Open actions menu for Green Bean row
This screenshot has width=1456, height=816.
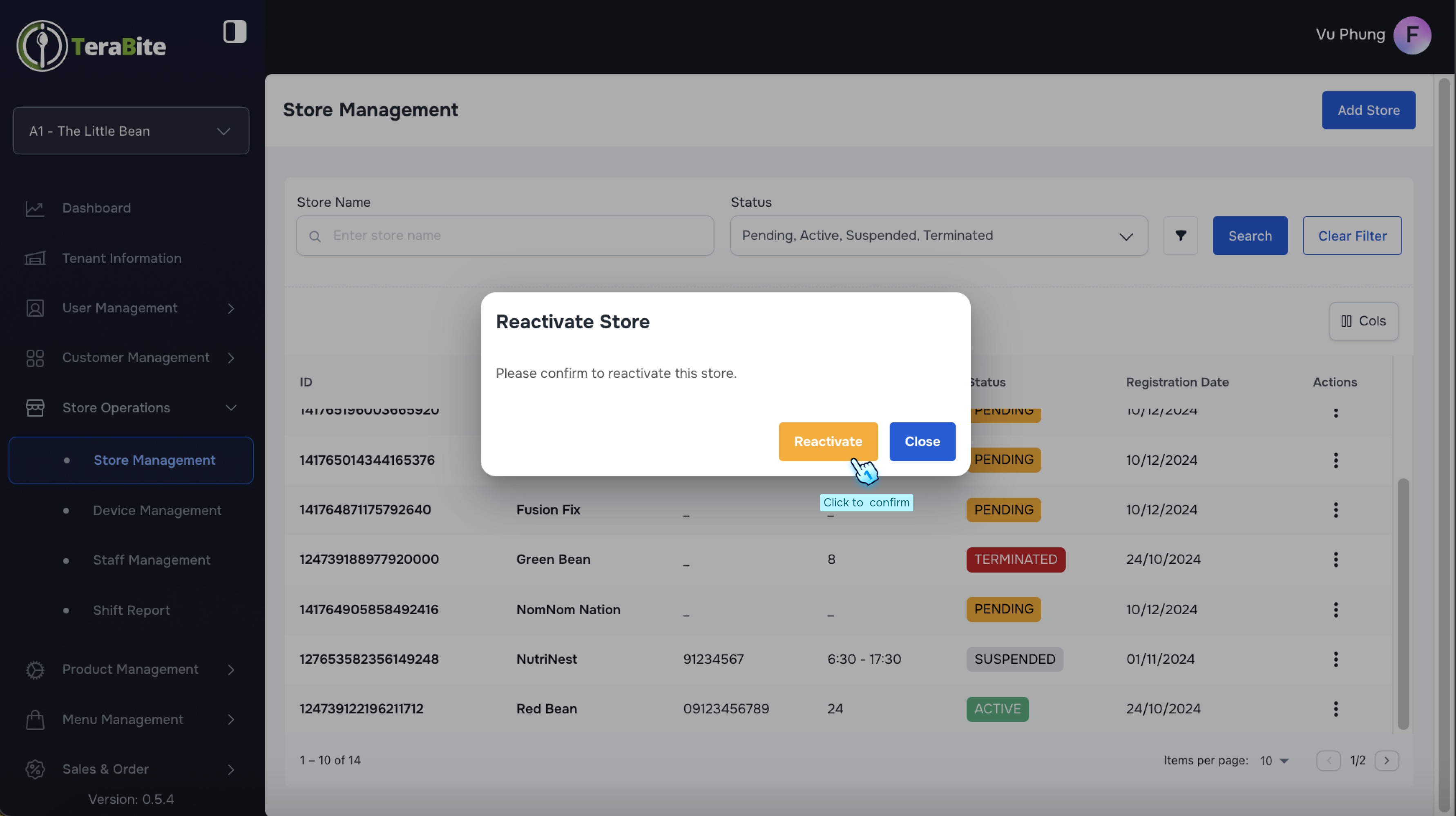[1335, 560]
